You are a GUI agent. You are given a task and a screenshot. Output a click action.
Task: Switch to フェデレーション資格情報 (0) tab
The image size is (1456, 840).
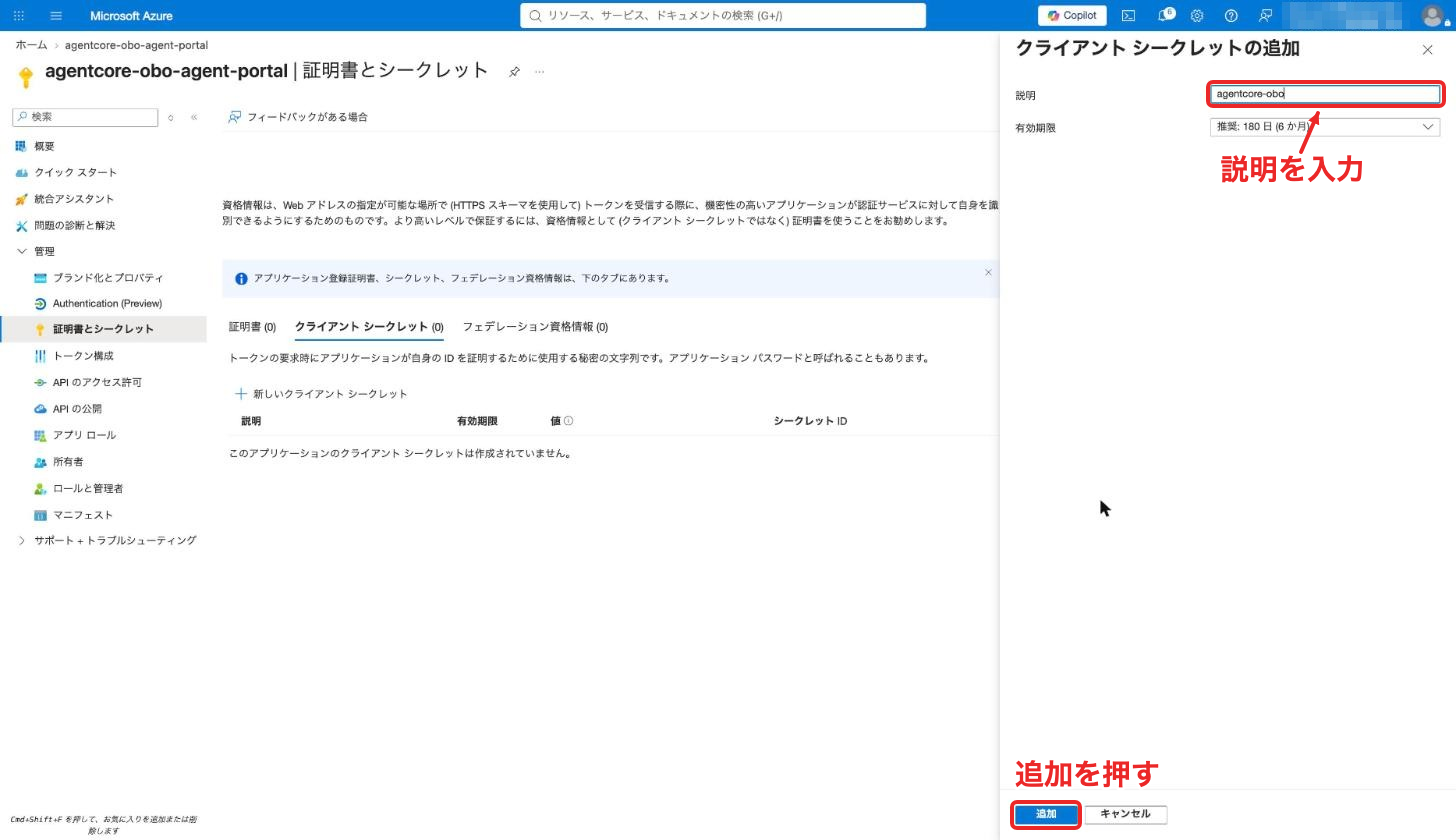[535, 327]
